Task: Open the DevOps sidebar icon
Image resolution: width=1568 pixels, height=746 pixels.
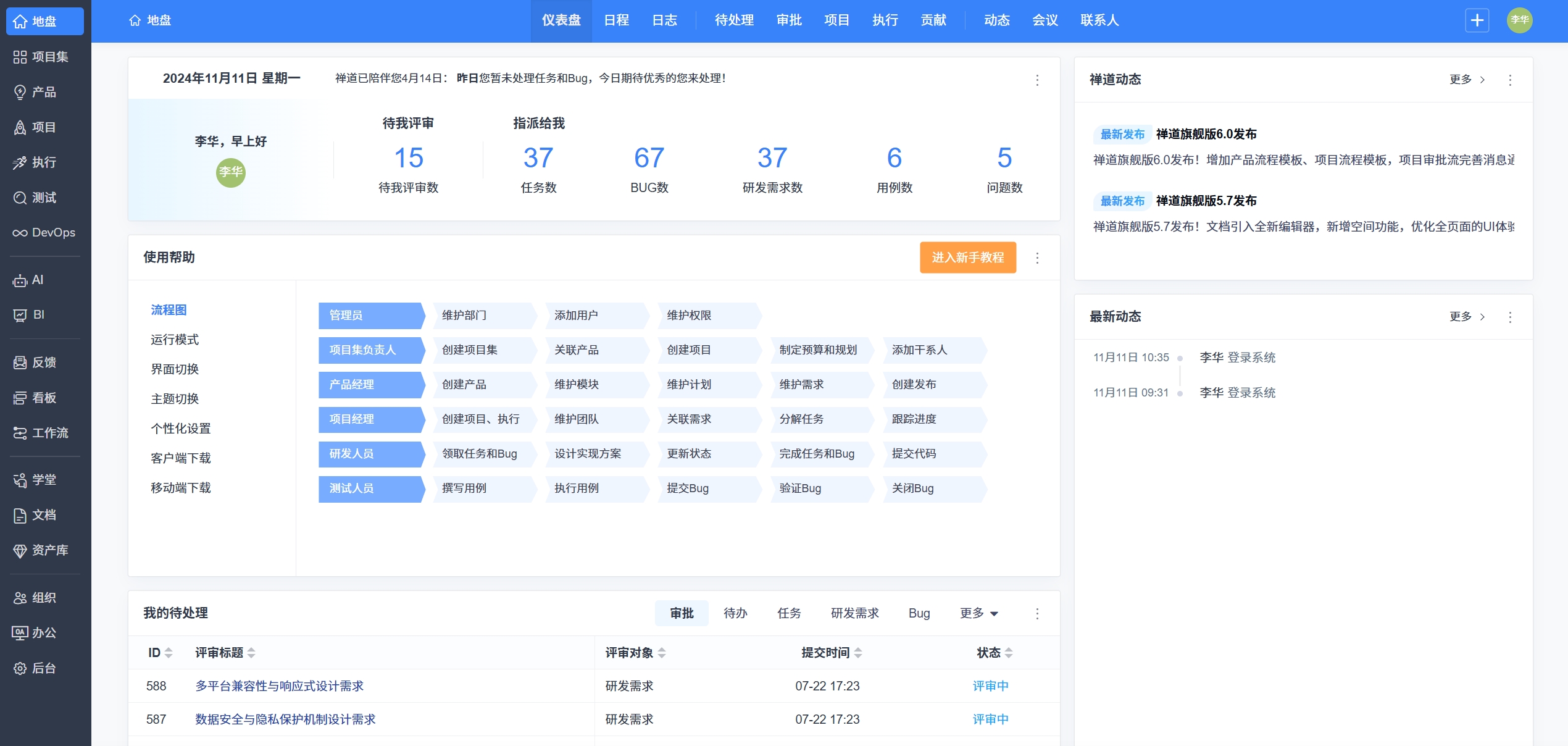Action: click(20, 233)
